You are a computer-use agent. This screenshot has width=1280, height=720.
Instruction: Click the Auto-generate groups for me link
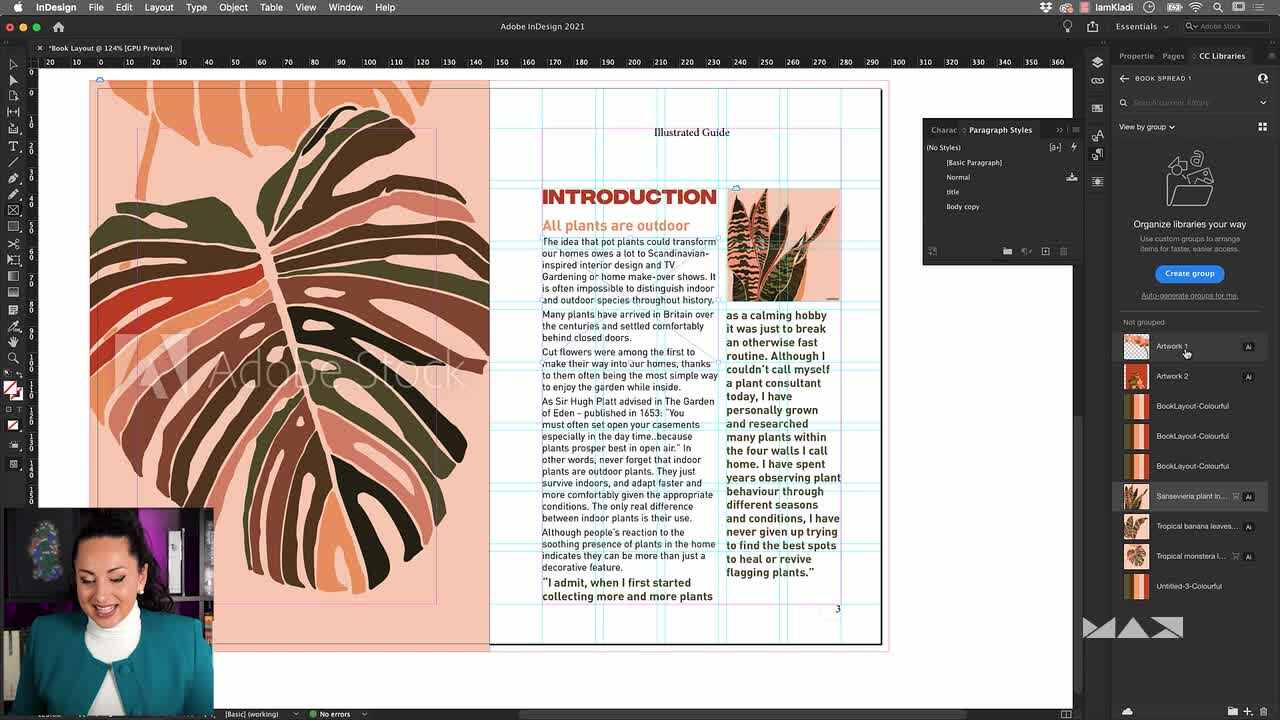coord(1189,296)
